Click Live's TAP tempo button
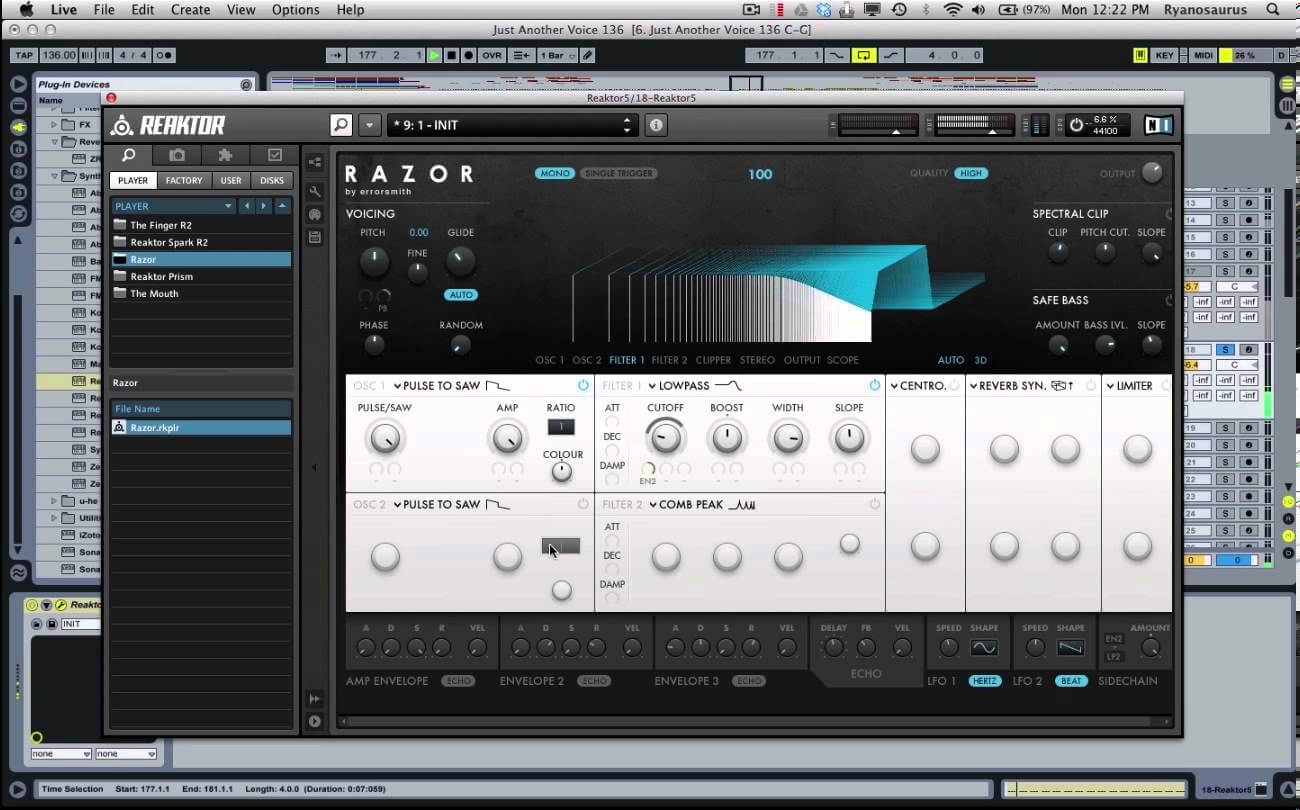Screen dimensions: 1300x810 tap(24, 56)
